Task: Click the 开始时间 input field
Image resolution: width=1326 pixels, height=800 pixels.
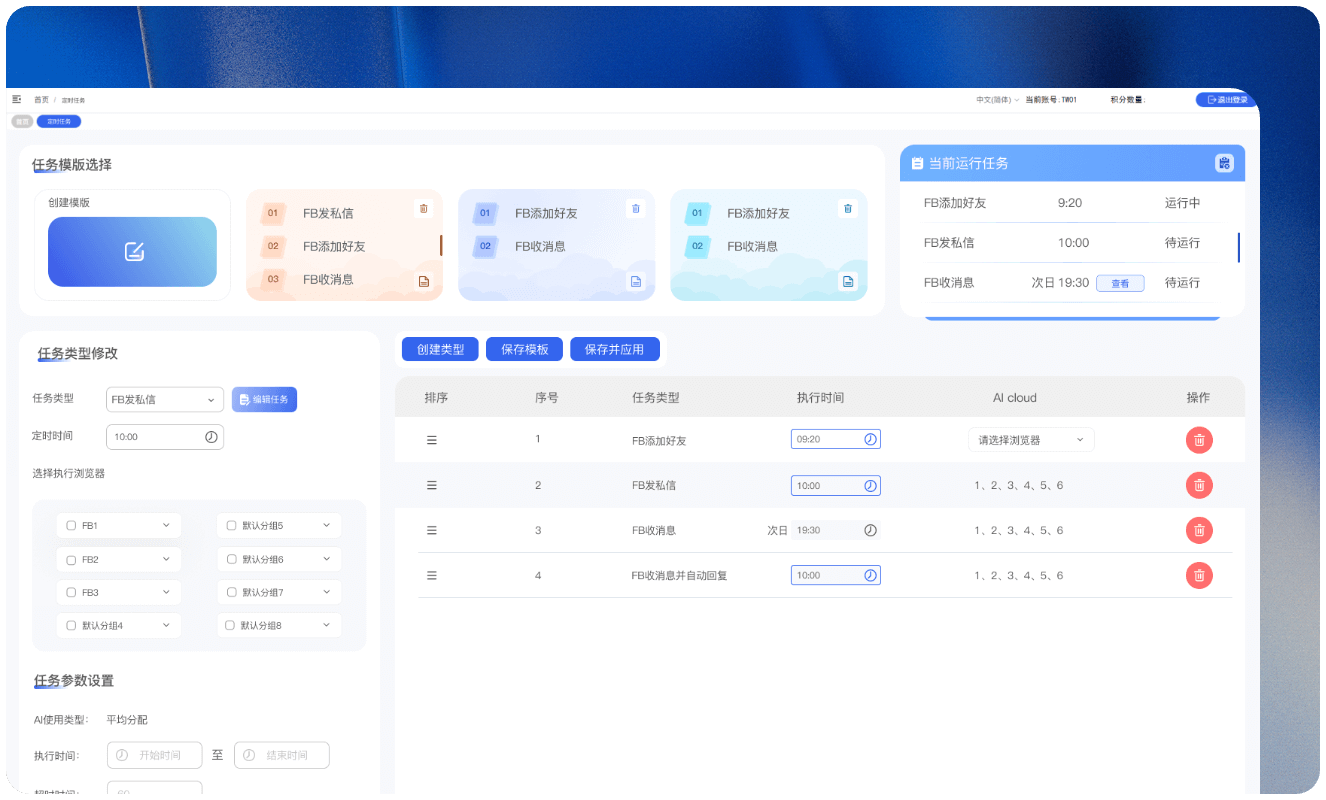Action: tap(160, 755)
